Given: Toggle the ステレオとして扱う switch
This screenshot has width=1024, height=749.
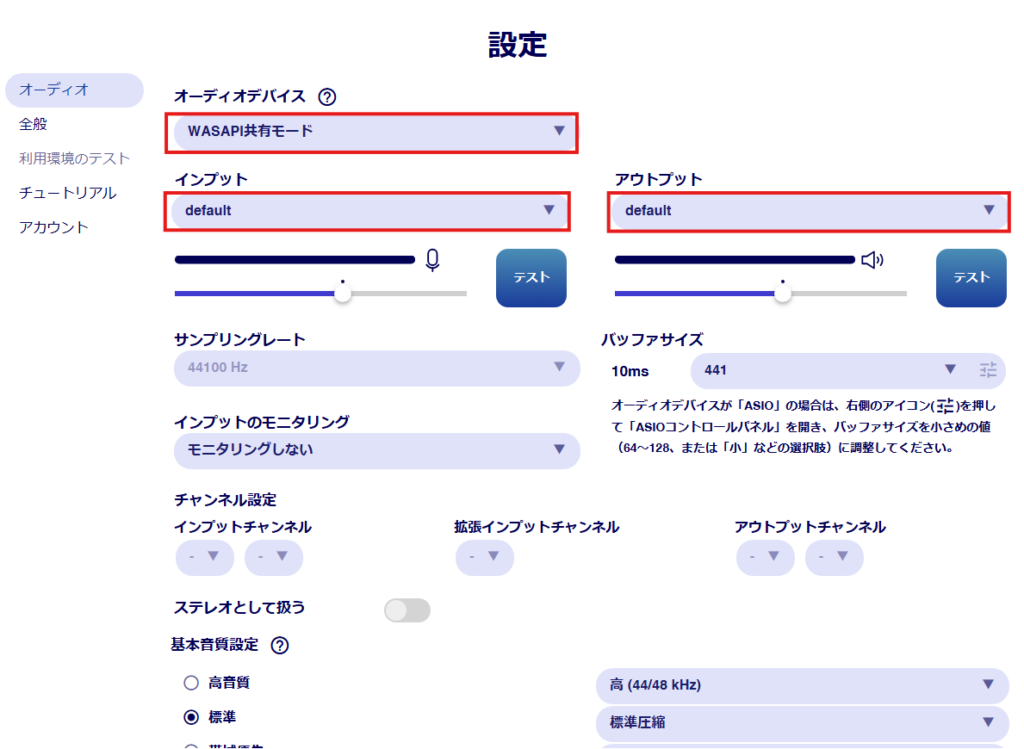Looking at the screenshot, I should point(407,610).
